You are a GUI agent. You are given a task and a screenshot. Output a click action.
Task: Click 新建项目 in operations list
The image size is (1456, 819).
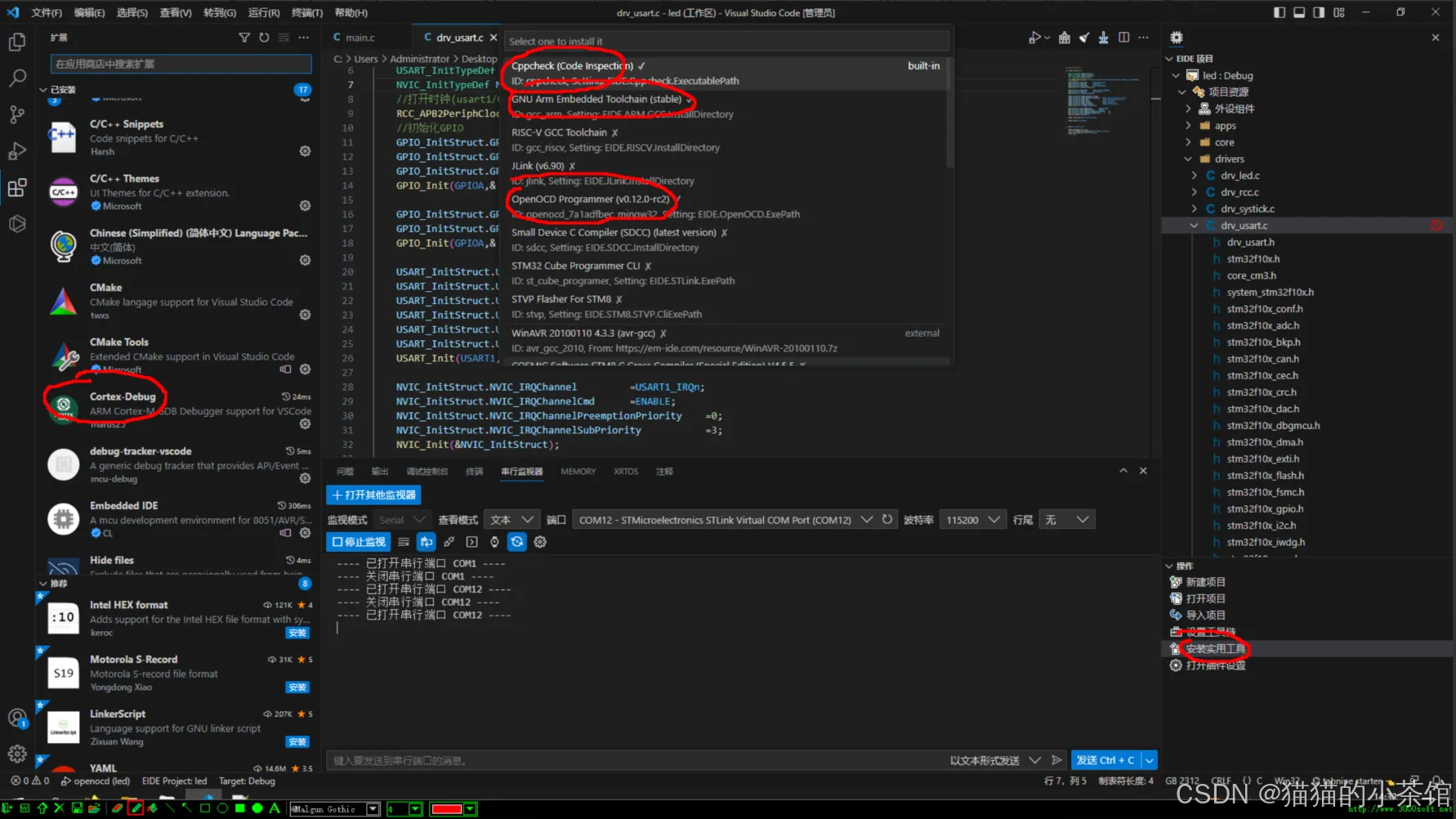pyautogui.click(x=1205, y=582)
